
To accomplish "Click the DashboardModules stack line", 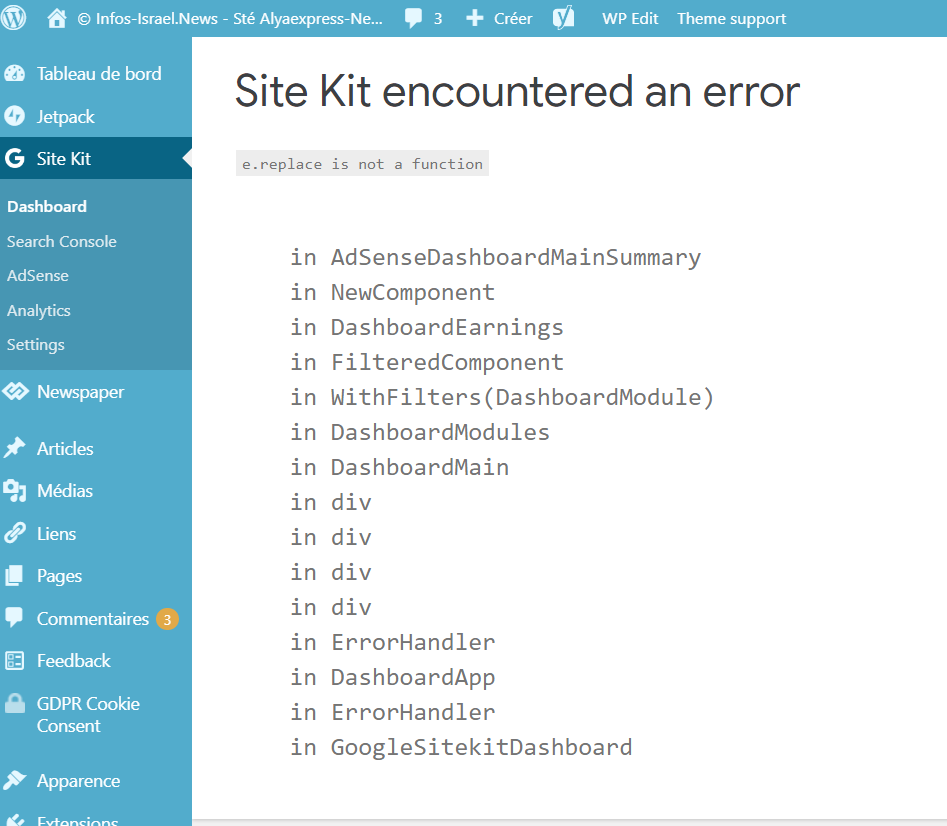I will [x=420, y=432].
